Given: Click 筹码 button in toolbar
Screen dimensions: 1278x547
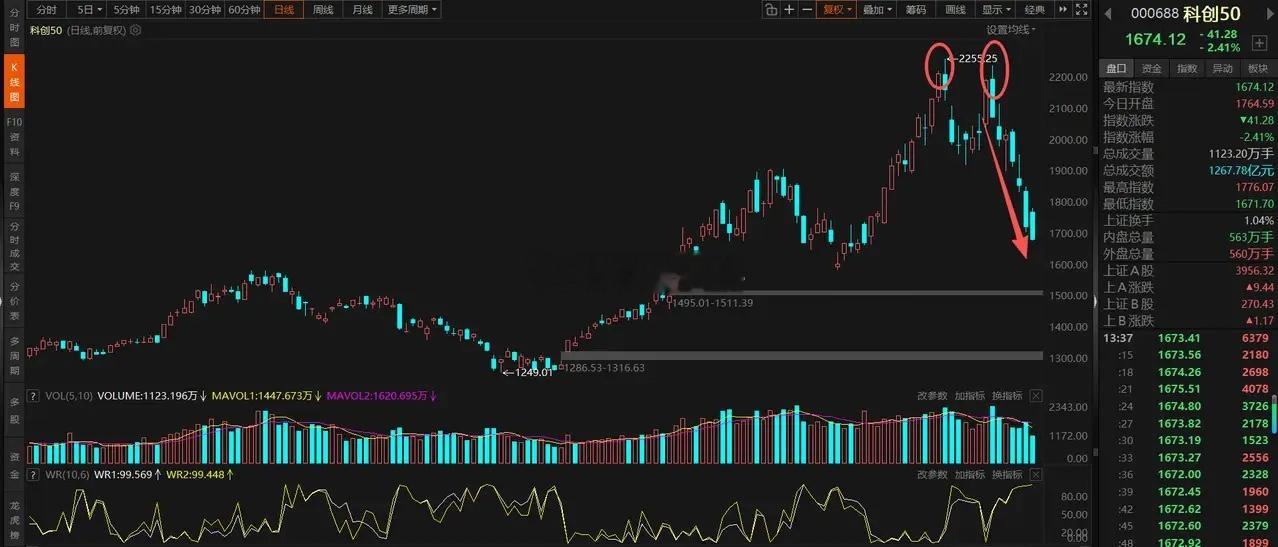Looking at the screenshot, I should click(x=915, y=9).
